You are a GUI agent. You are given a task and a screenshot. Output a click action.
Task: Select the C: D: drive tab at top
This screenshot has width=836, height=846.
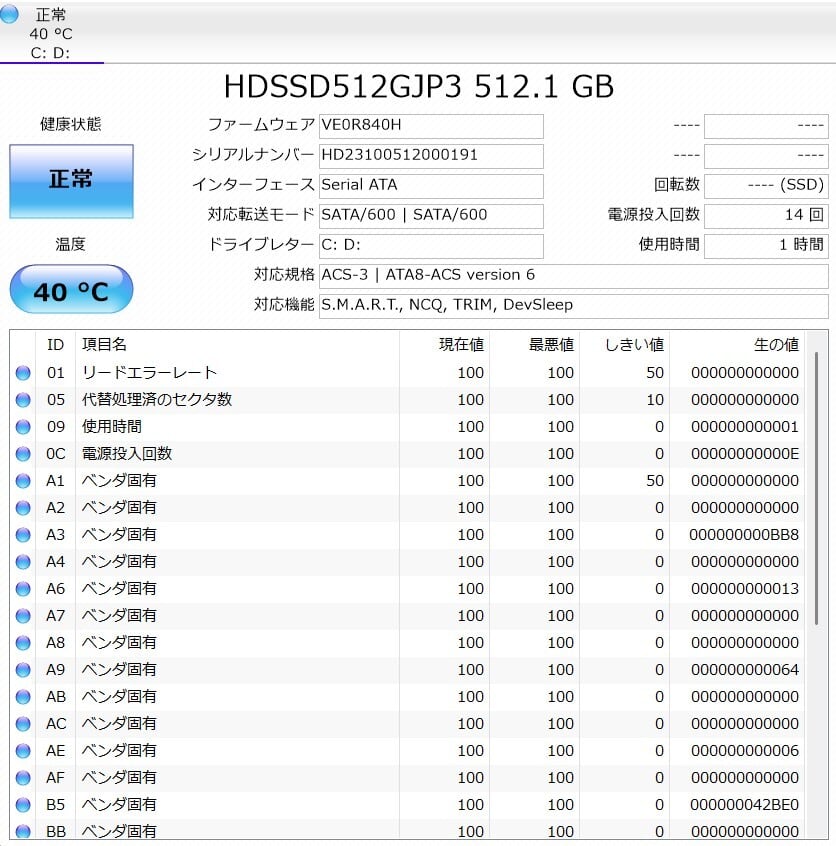(50, 34)
